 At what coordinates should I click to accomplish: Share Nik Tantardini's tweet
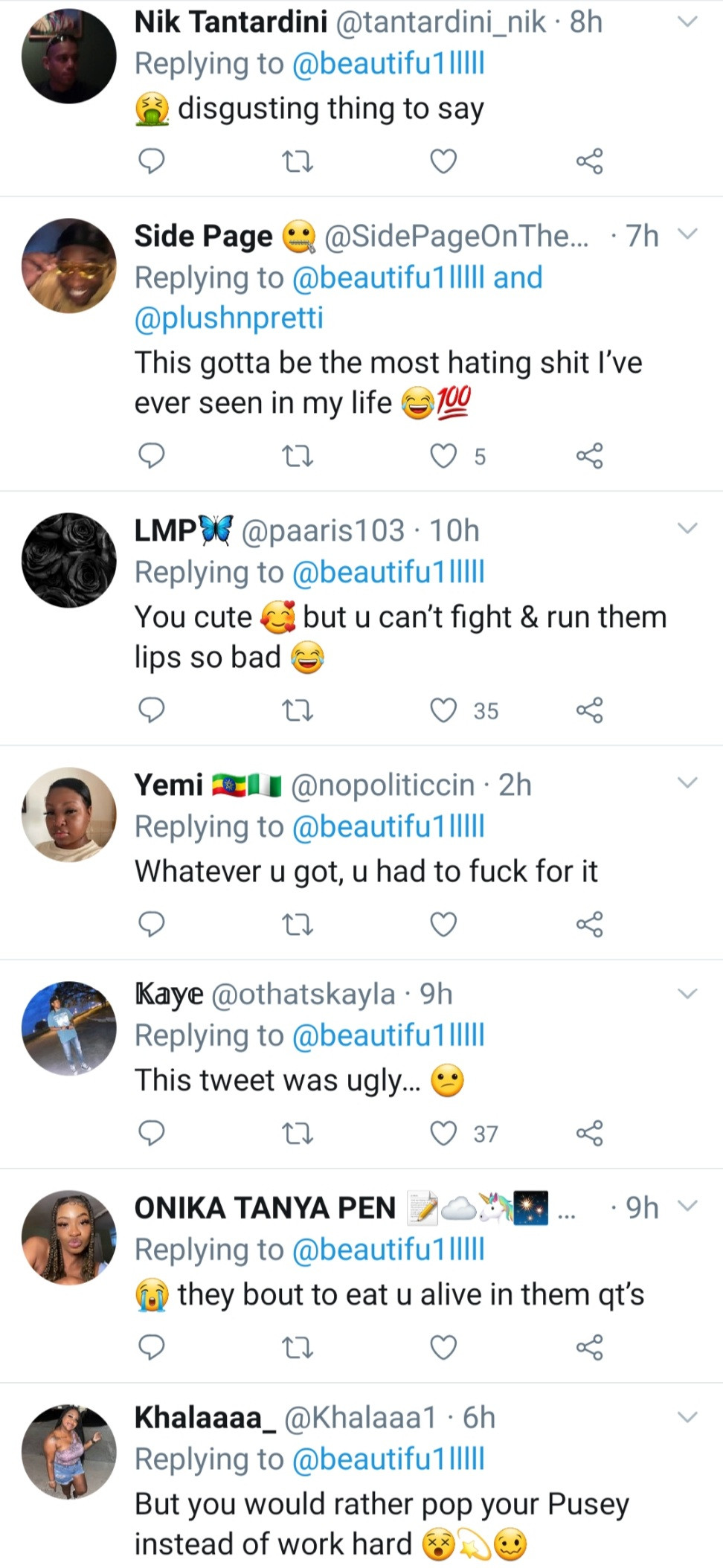pyautogui.click(x=589, y=161)
